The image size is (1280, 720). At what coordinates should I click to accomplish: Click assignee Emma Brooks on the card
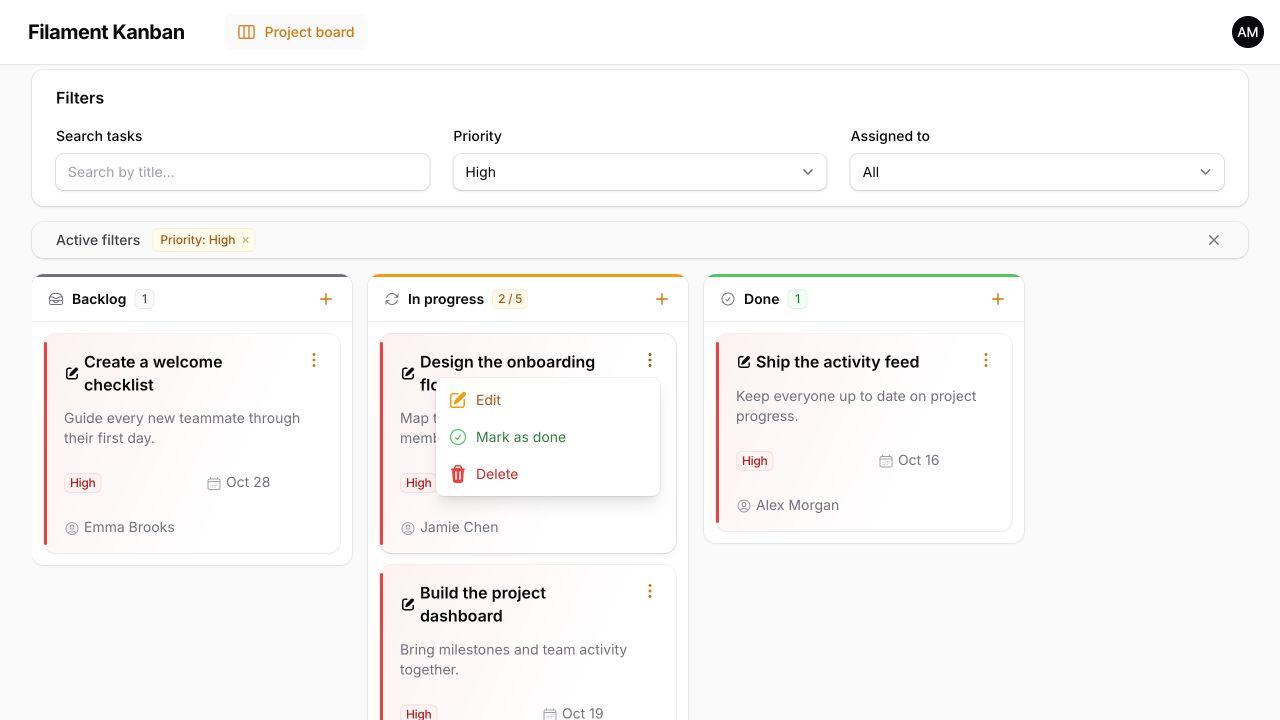[x=129, y=527]
